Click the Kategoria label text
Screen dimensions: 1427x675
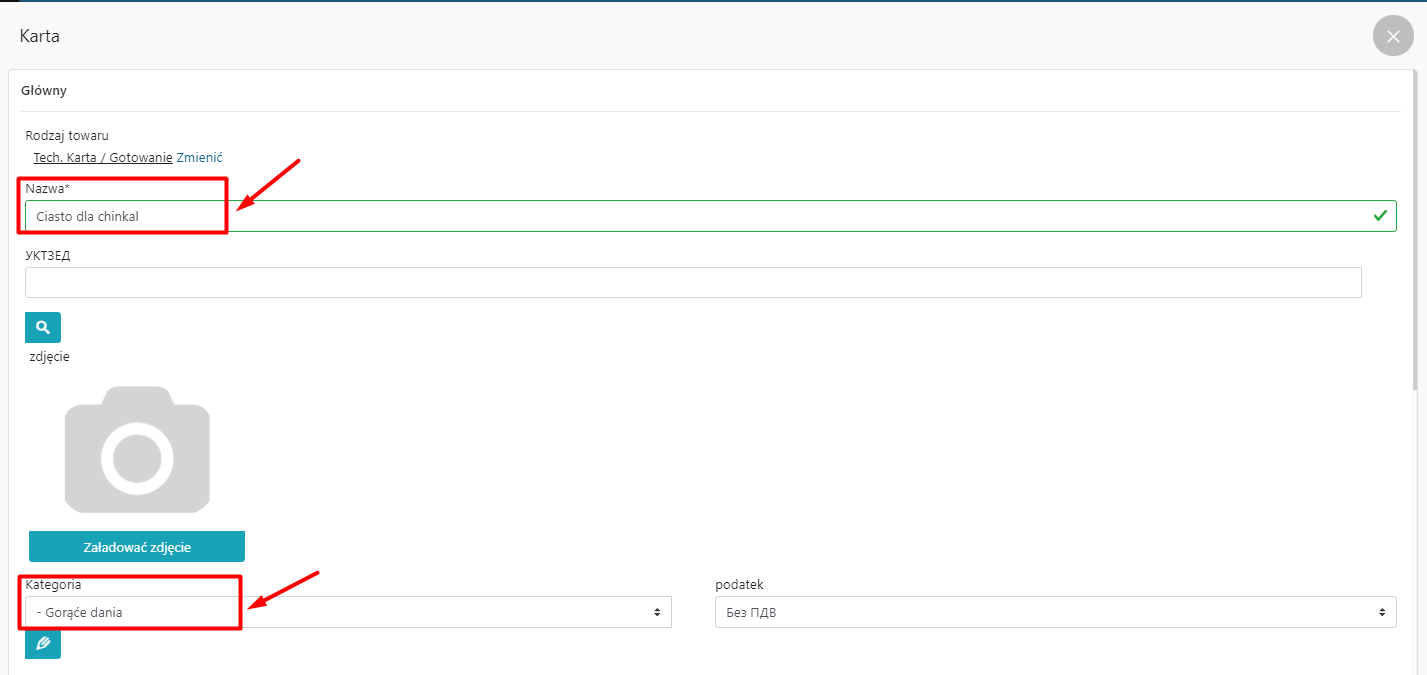tap(53, 584)
